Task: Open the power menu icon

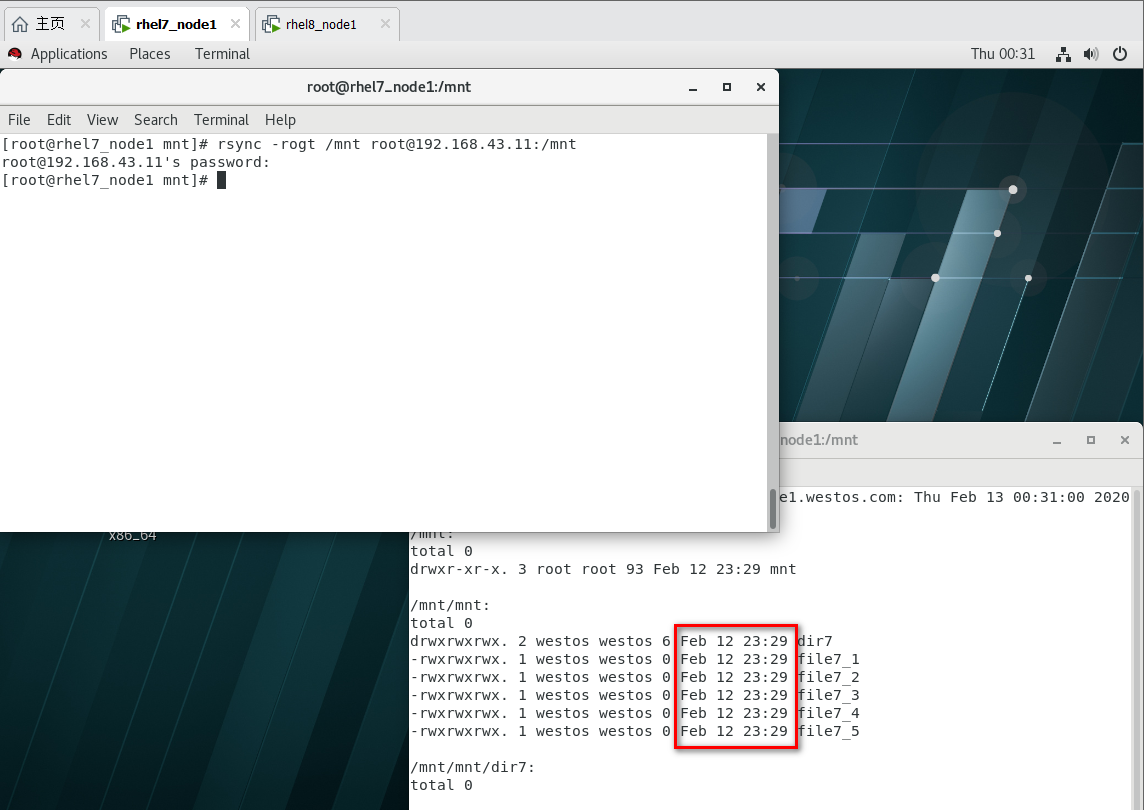Action: point(1120,54)
